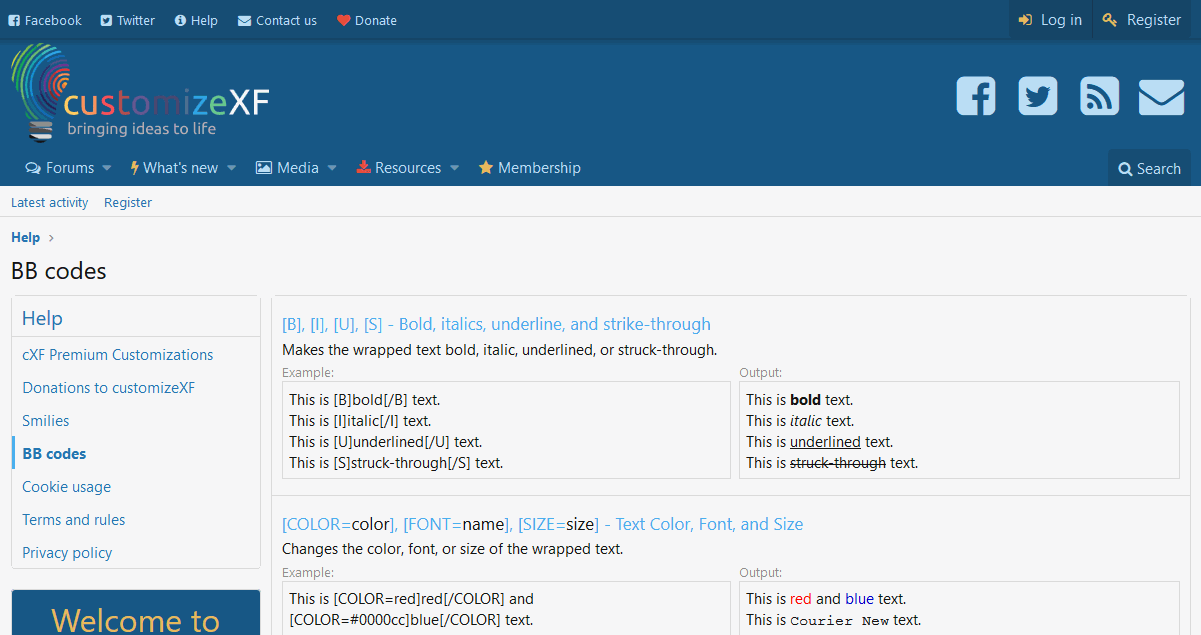Click the customizeXF logo
The image size is (1201, 635).
coord(141,95)
